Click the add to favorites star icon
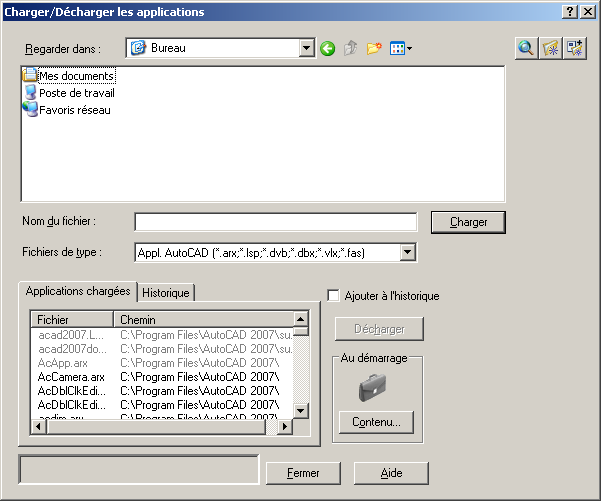This screenshot has height=501, width=601. pos(550,48)
